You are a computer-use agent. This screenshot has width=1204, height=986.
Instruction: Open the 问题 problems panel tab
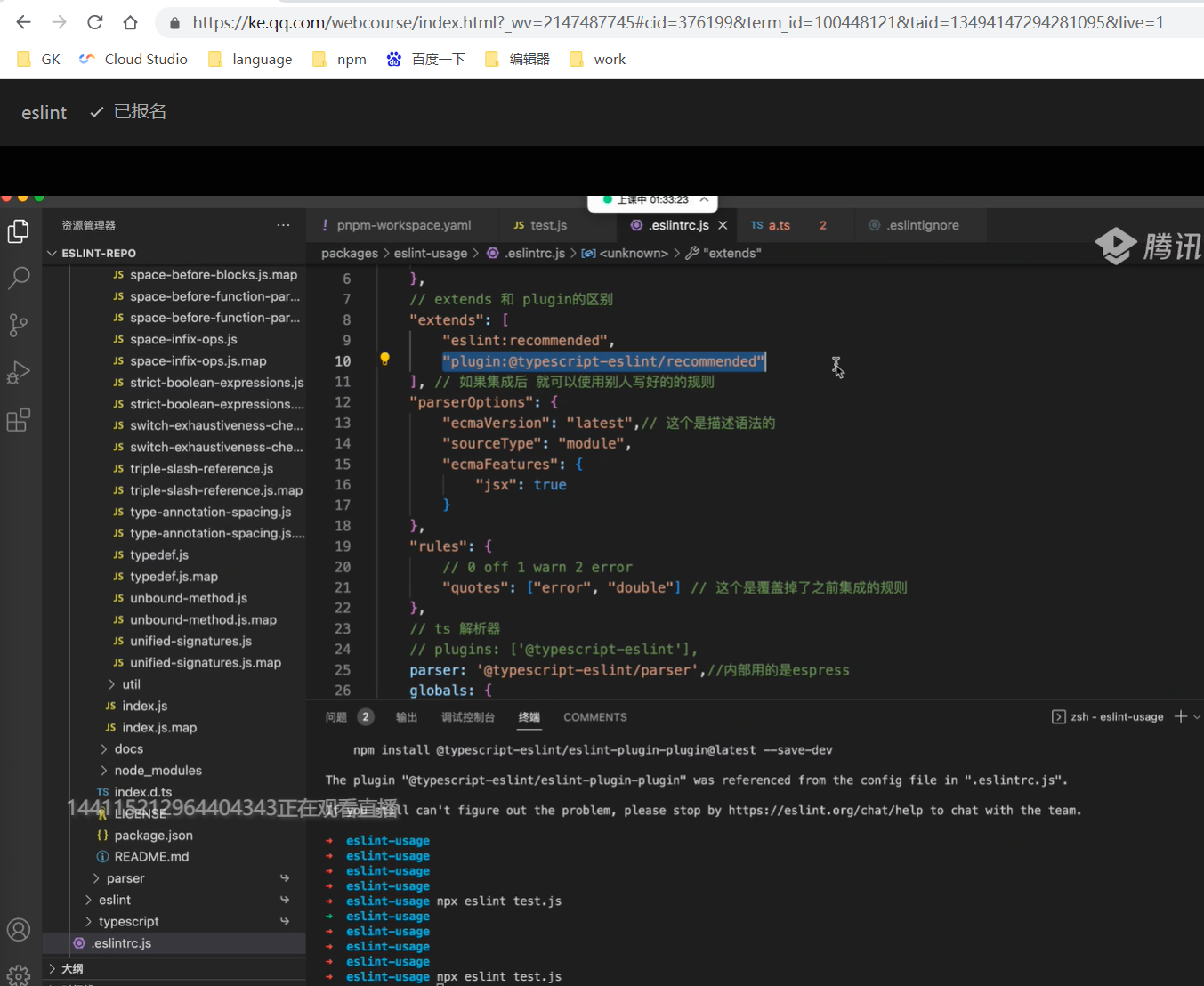[x=335, y=717]
